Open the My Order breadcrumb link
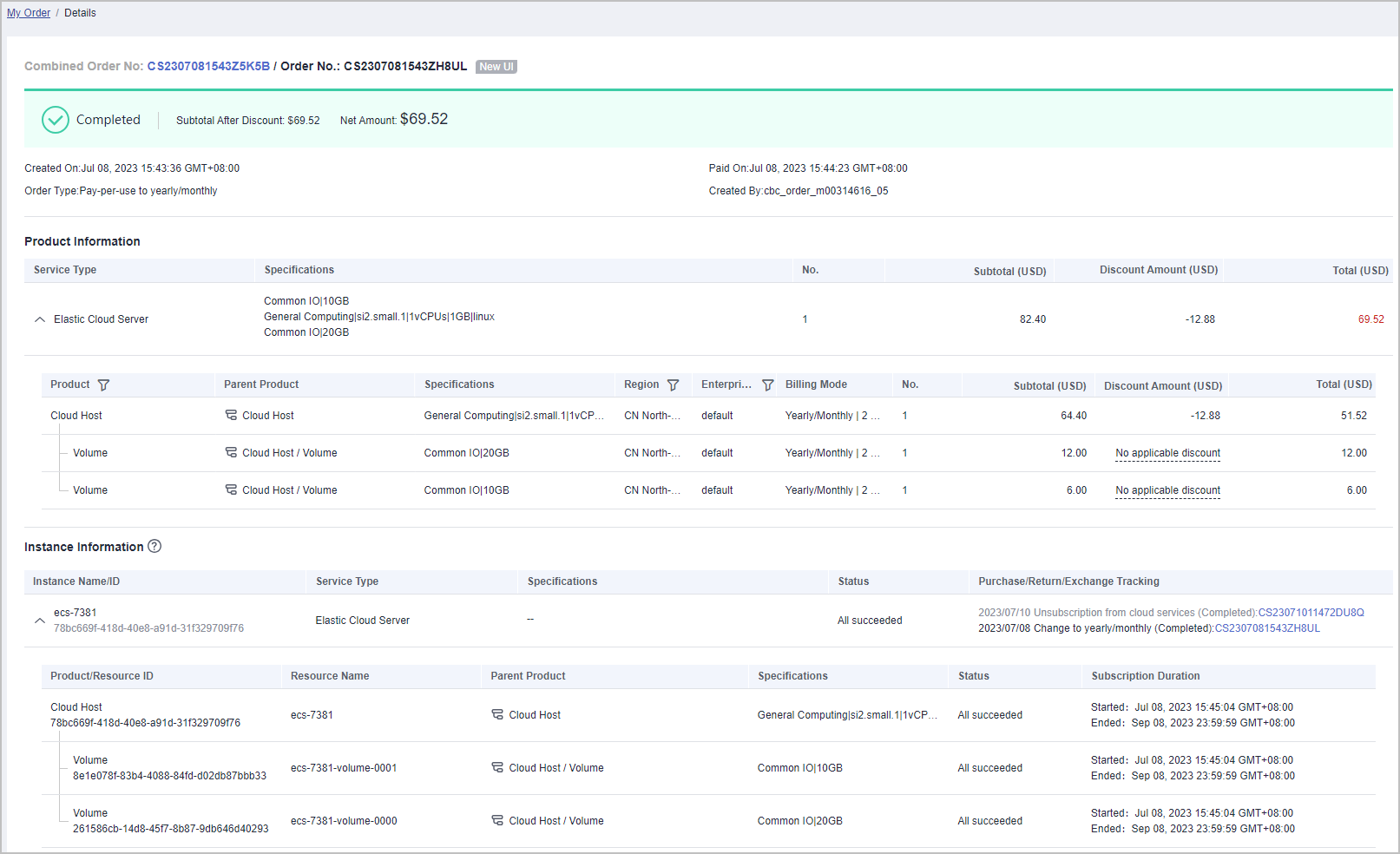The width and height of the screenshot is (1400, 854). coord(29,13)
